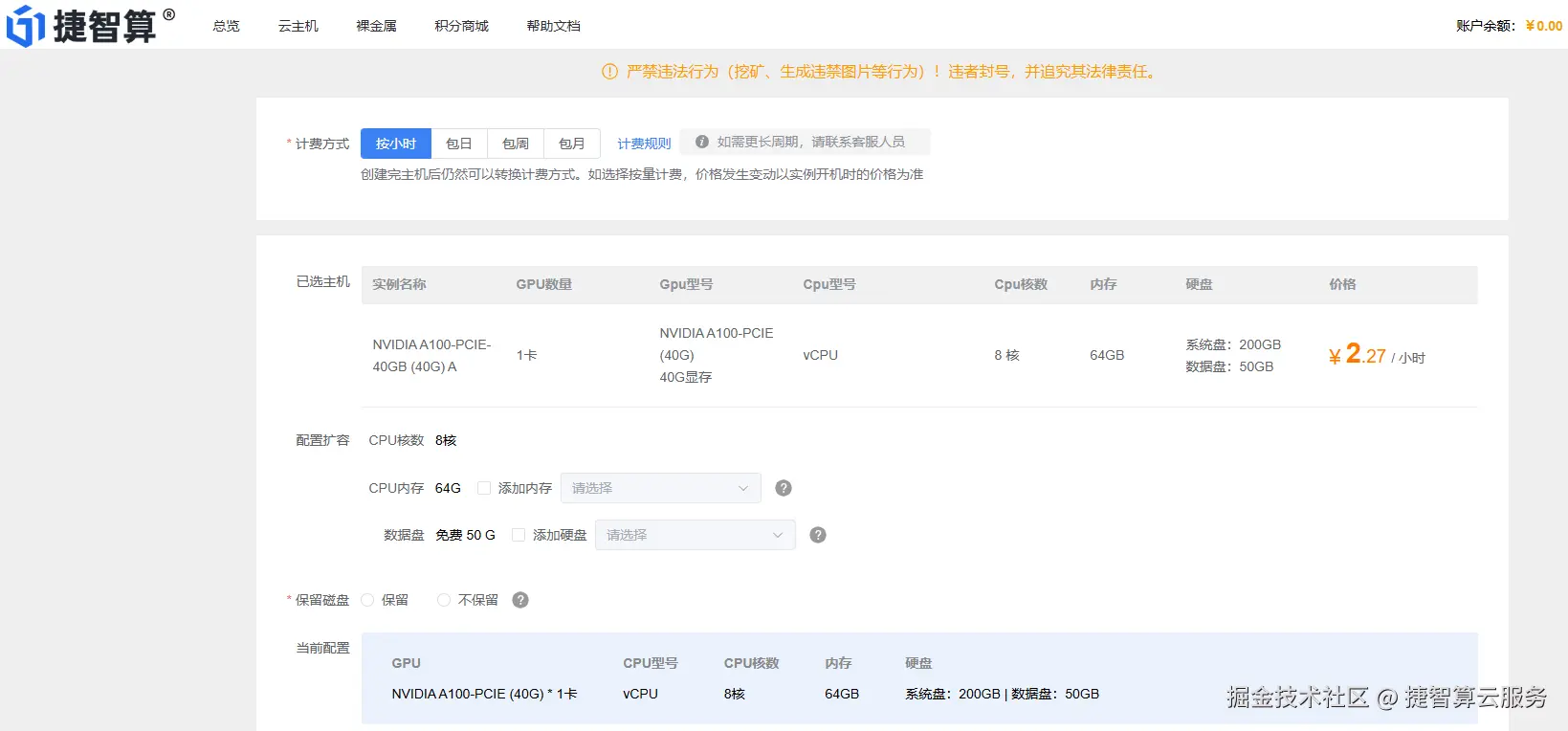Click the 系统盘：200GB text in host row

pyautogui.click(x=1233, y=344)
